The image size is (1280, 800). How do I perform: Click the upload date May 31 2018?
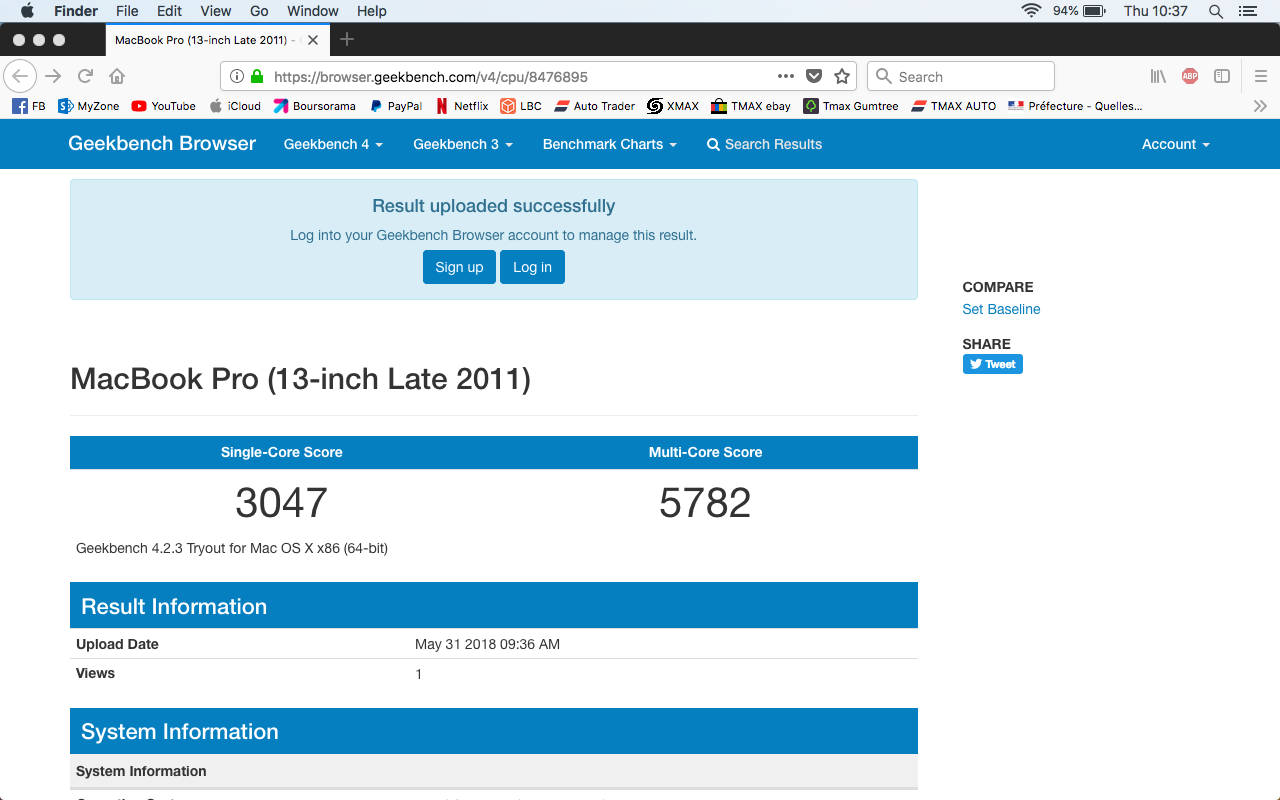[x=487, y=644]
